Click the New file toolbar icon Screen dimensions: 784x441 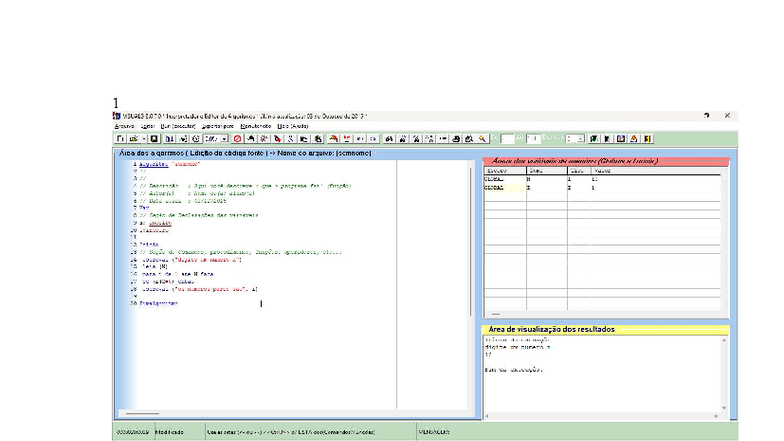pyautogui.click(x=120, y=138)
